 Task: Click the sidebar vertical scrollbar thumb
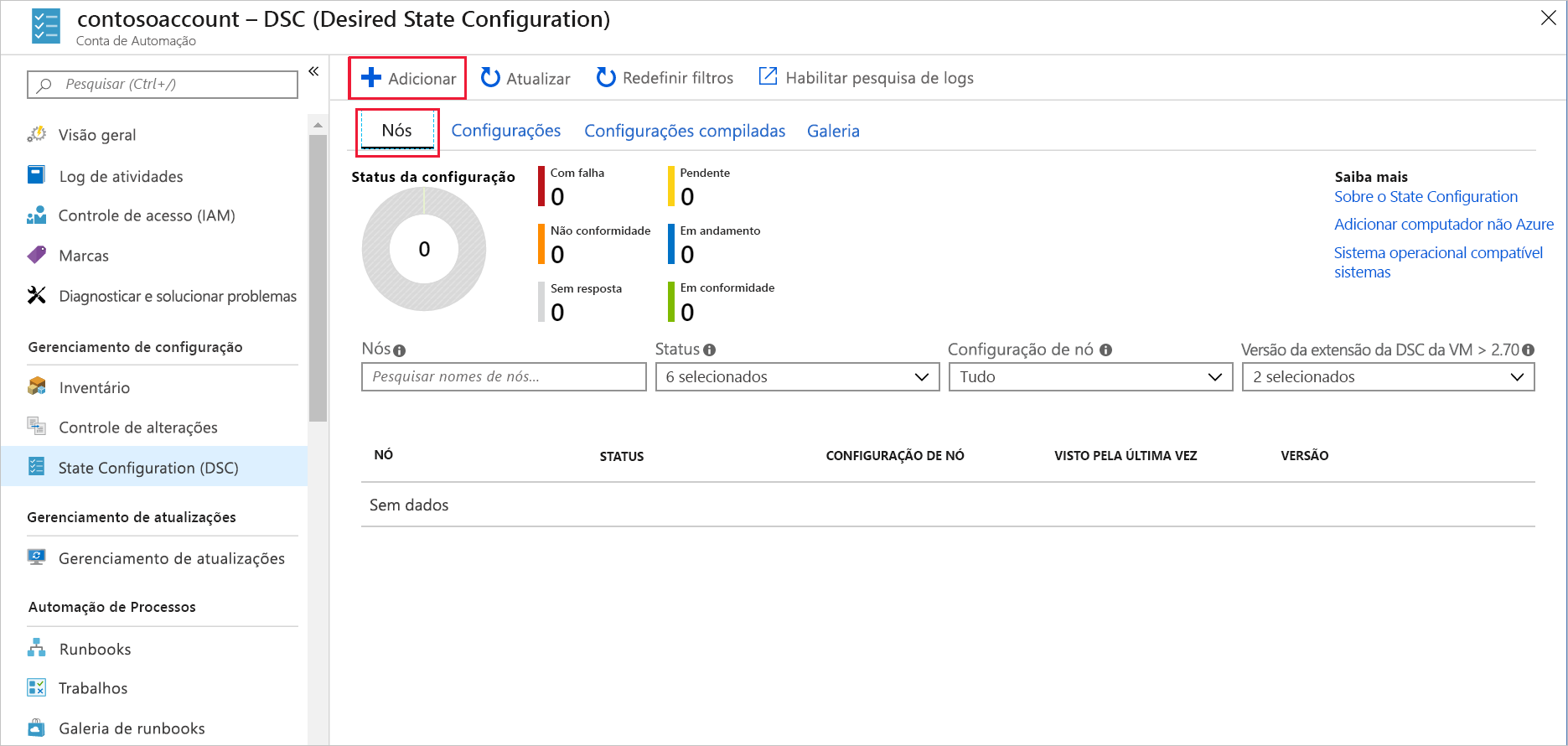pos(318,277)
